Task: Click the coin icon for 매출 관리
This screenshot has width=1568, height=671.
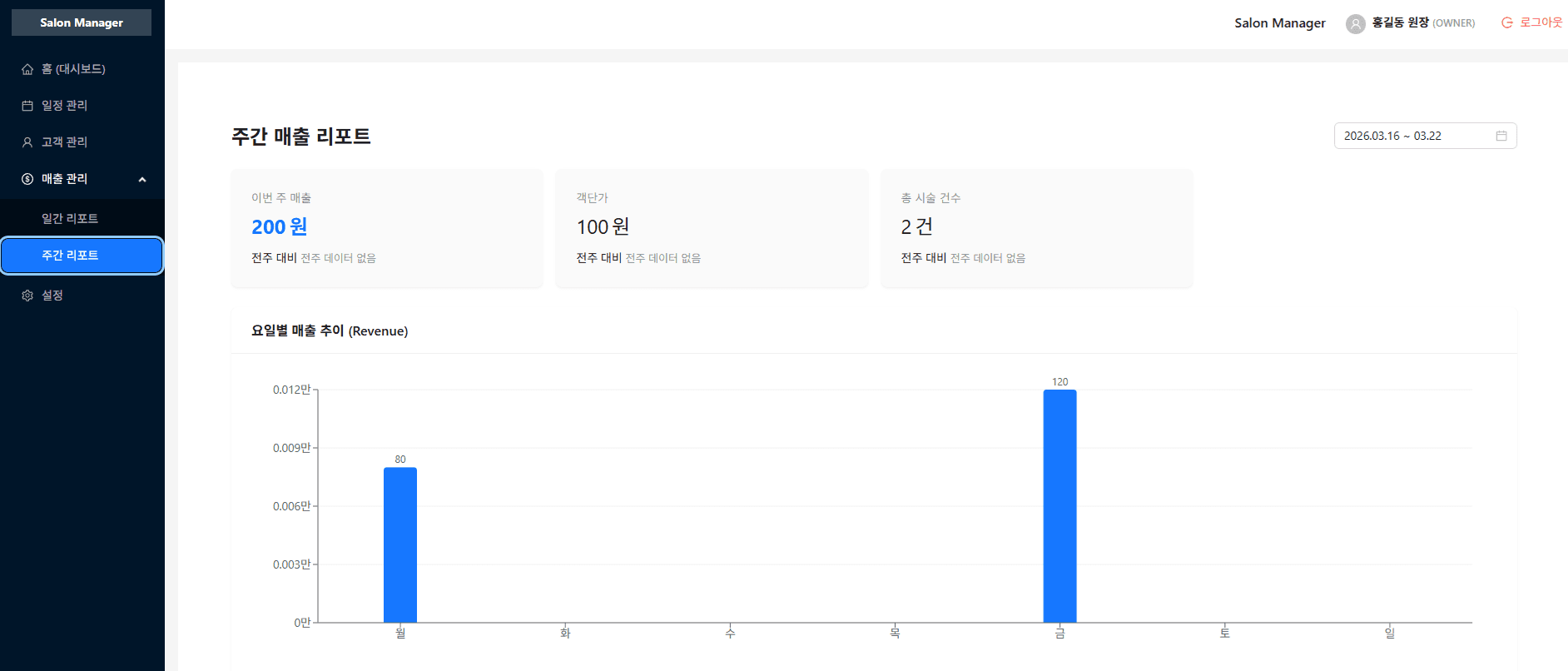Action: point(27,179)
